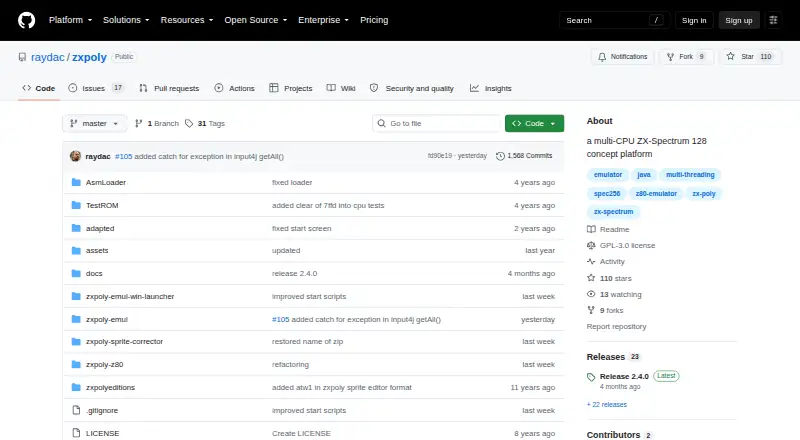The height and width of the screenshot is (440, 800).
Task: Switch to the Issues tab
Action: [x=96, y=88]
